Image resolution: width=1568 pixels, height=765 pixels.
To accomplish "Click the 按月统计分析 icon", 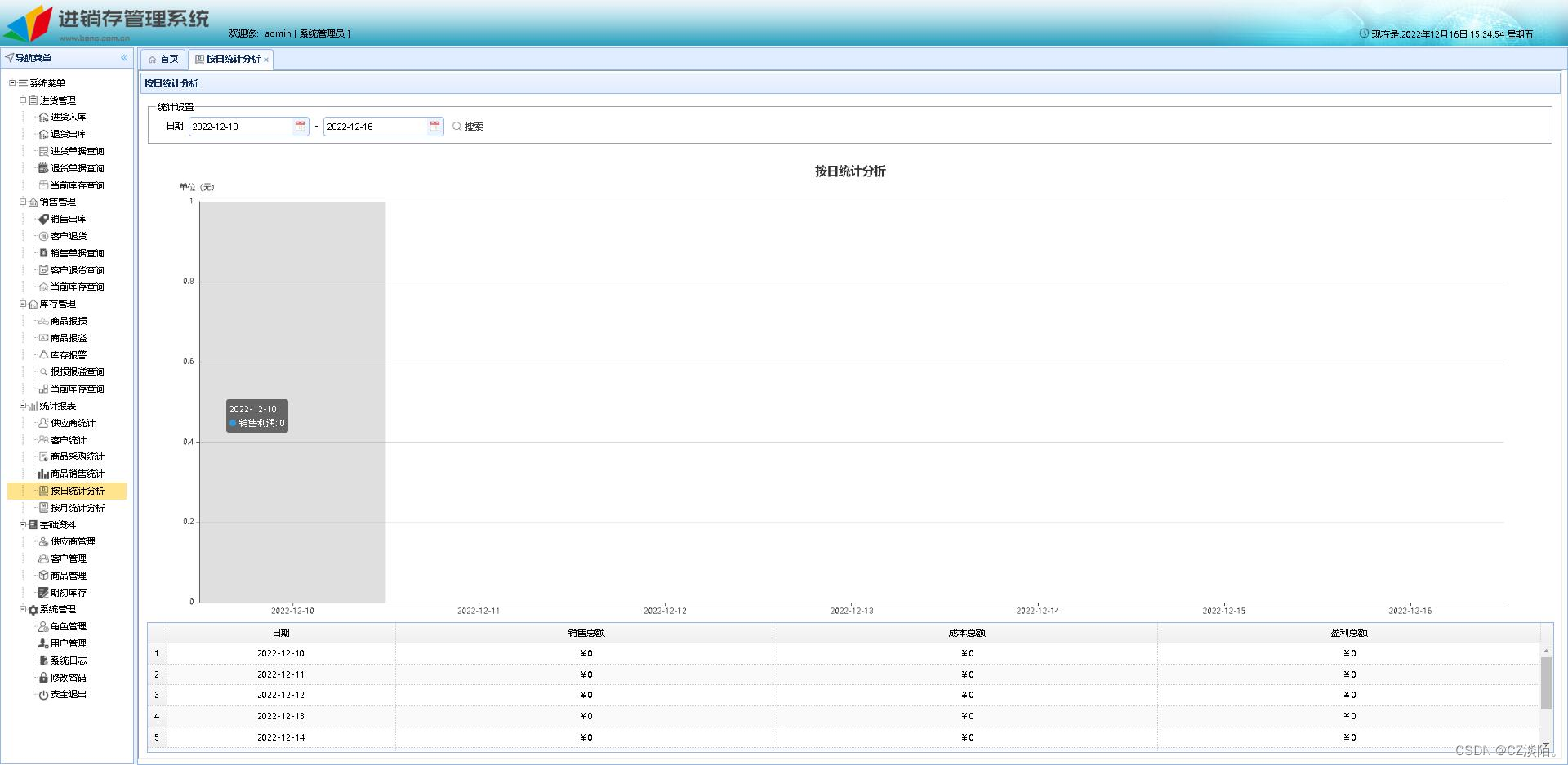I will click(44, 508).
